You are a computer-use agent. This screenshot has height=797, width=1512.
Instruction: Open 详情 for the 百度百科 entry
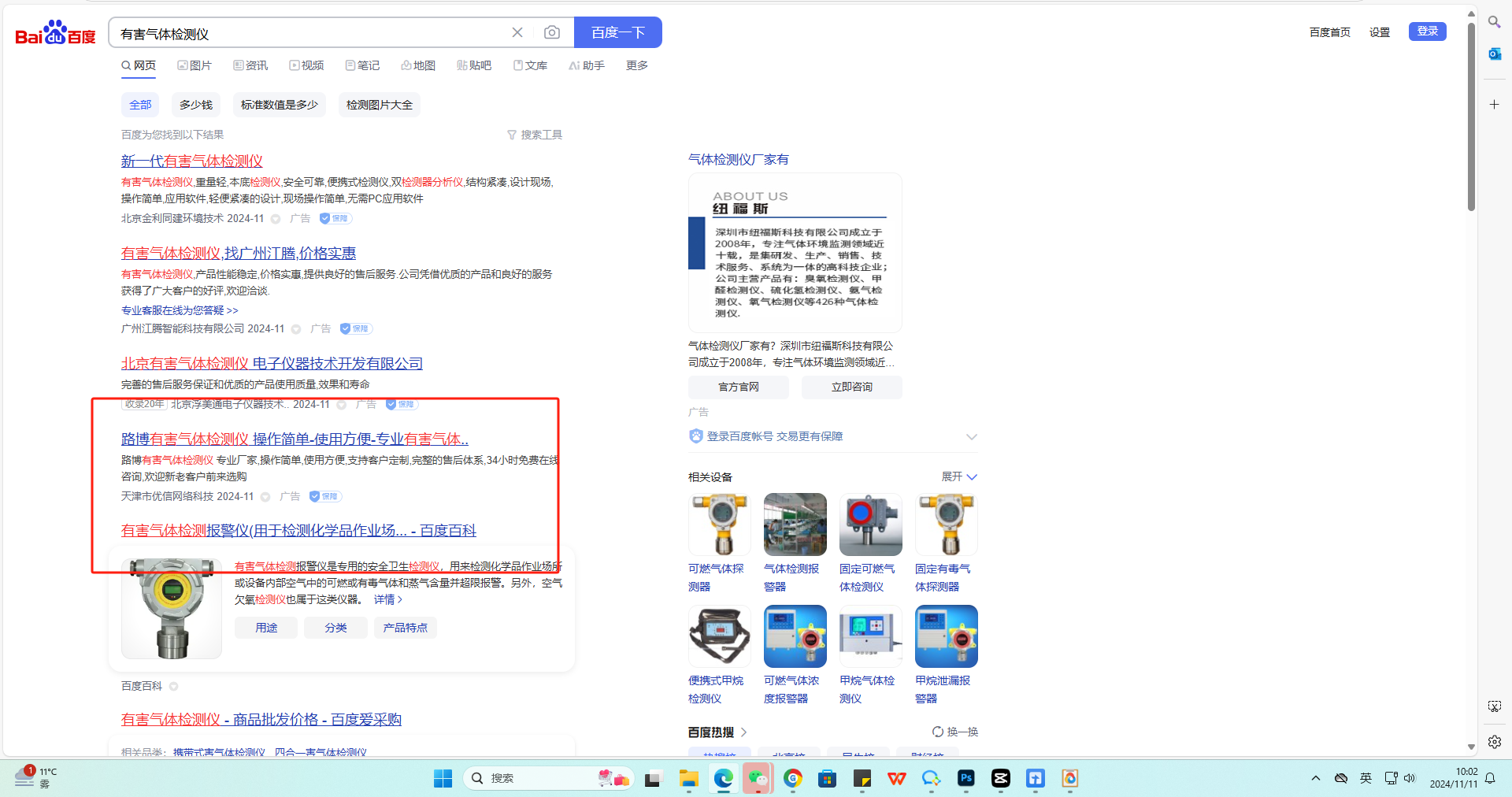click(387, 599)
